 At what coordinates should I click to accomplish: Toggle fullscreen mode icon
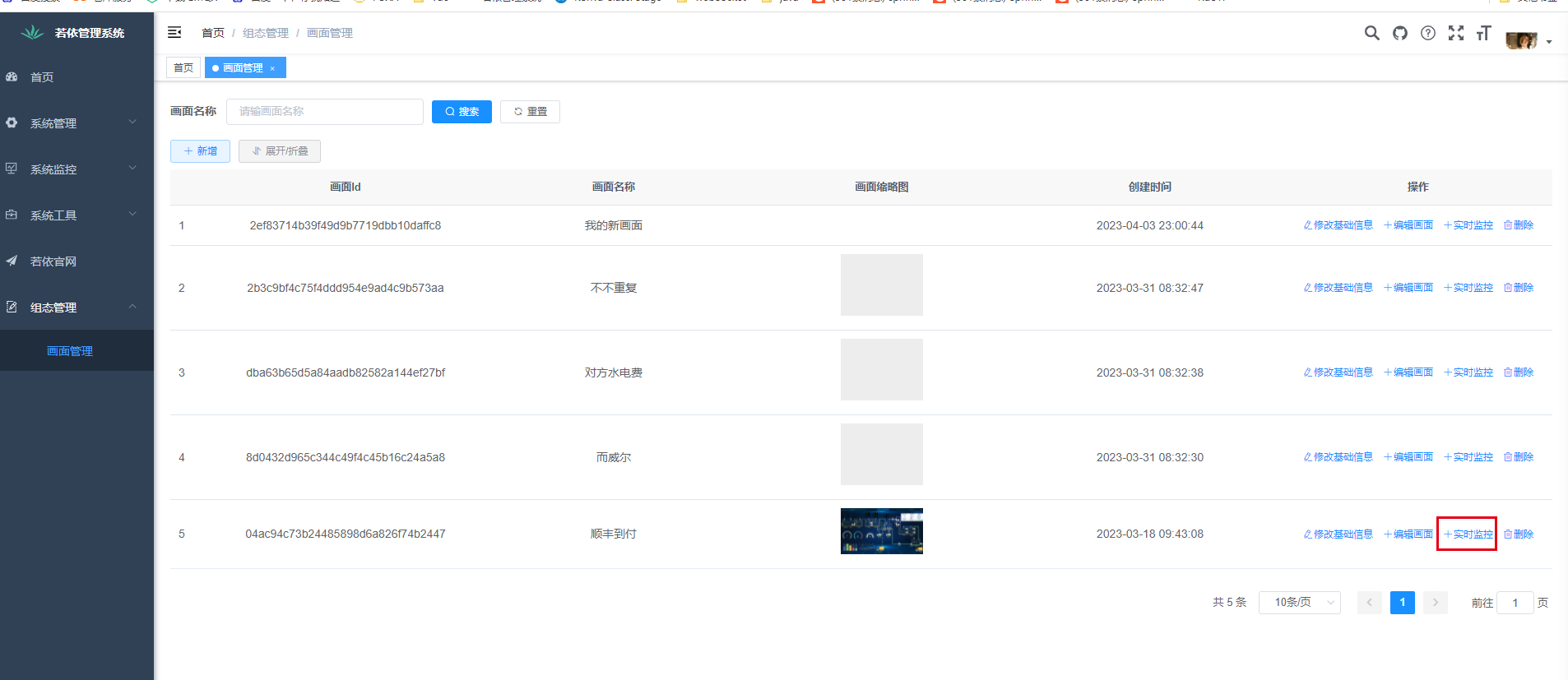pyautogui.click(x=1456, y=33)
